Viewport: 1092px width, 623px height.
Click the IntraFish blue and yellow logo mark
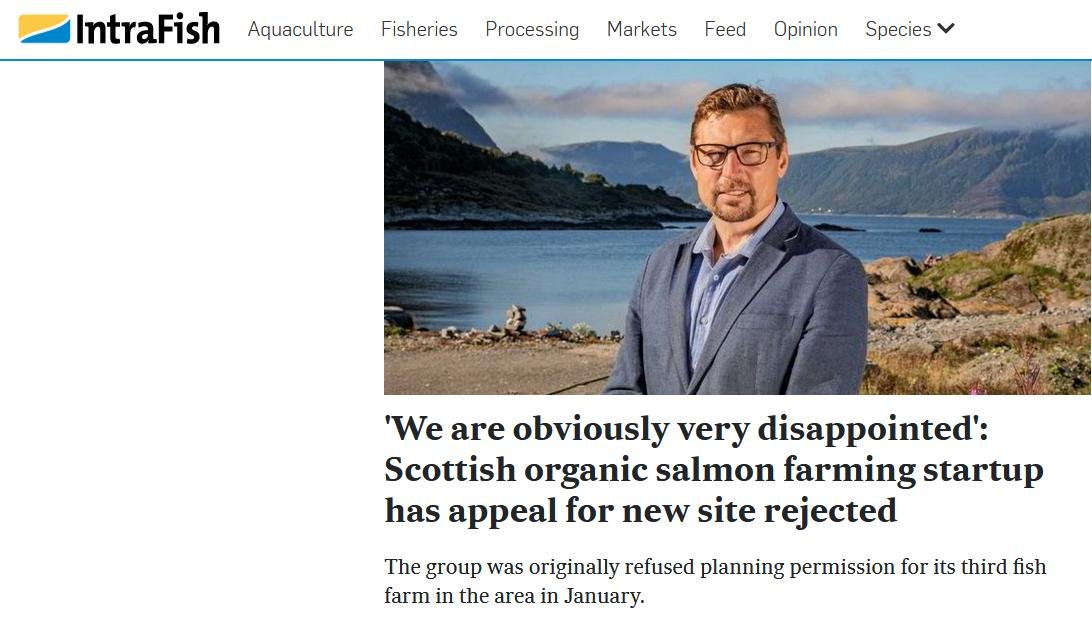(x=44, y=29)
